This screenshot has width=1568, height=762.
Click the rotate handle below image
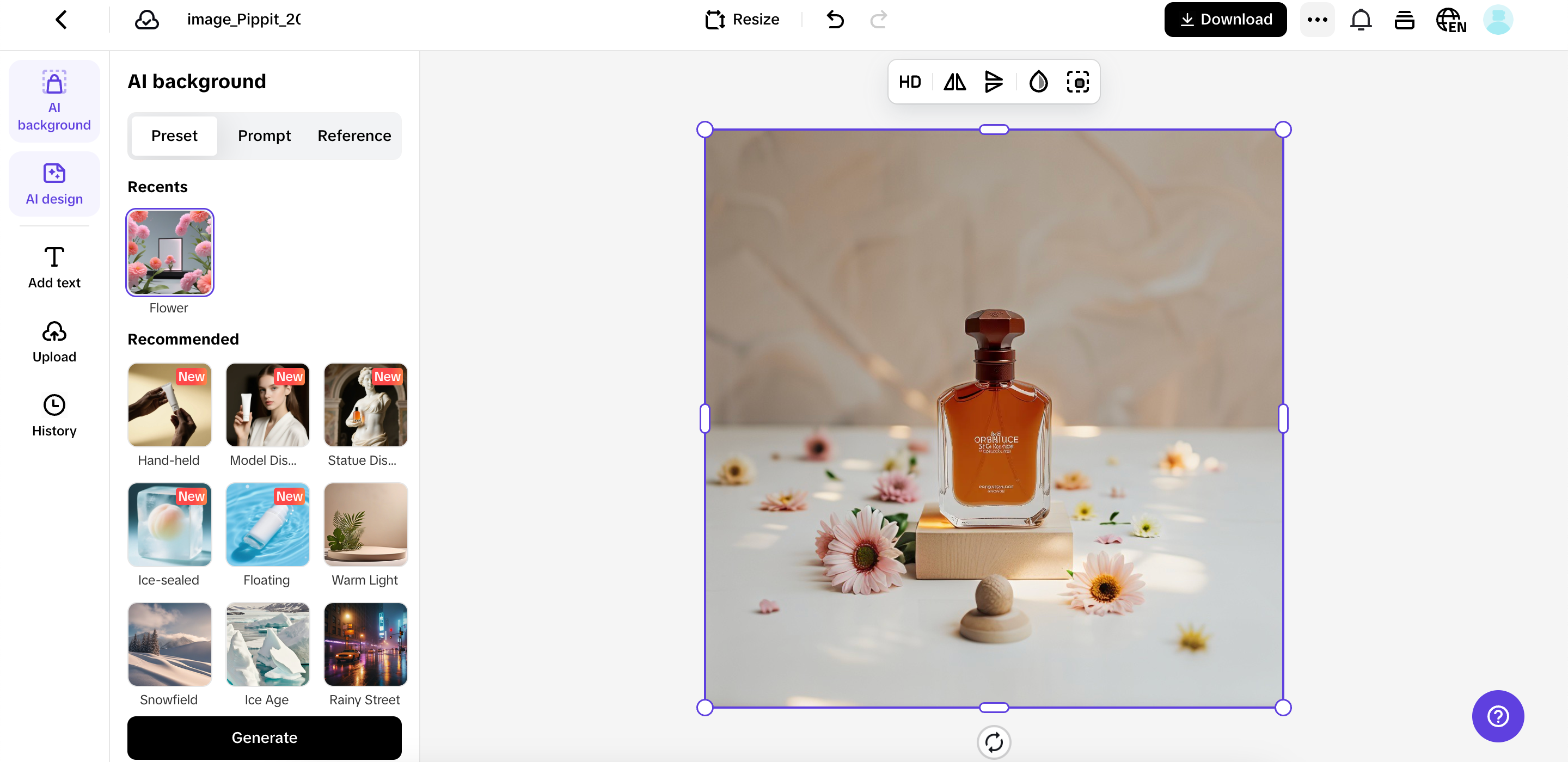tap(994, 742)
